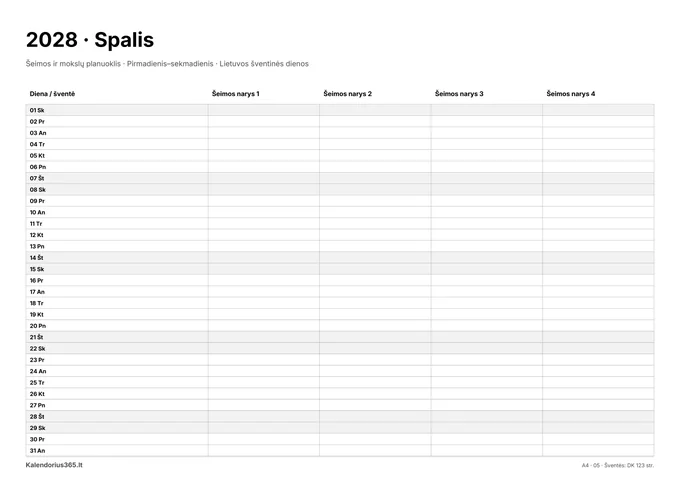
Task: Click the 2028 · Spalis title
Action: (90, 40)
